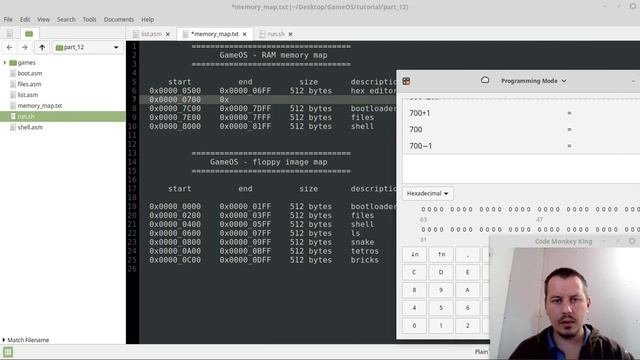
Task: Switch to the *memory_map.txt tab
Action: [x=215, y=34]
